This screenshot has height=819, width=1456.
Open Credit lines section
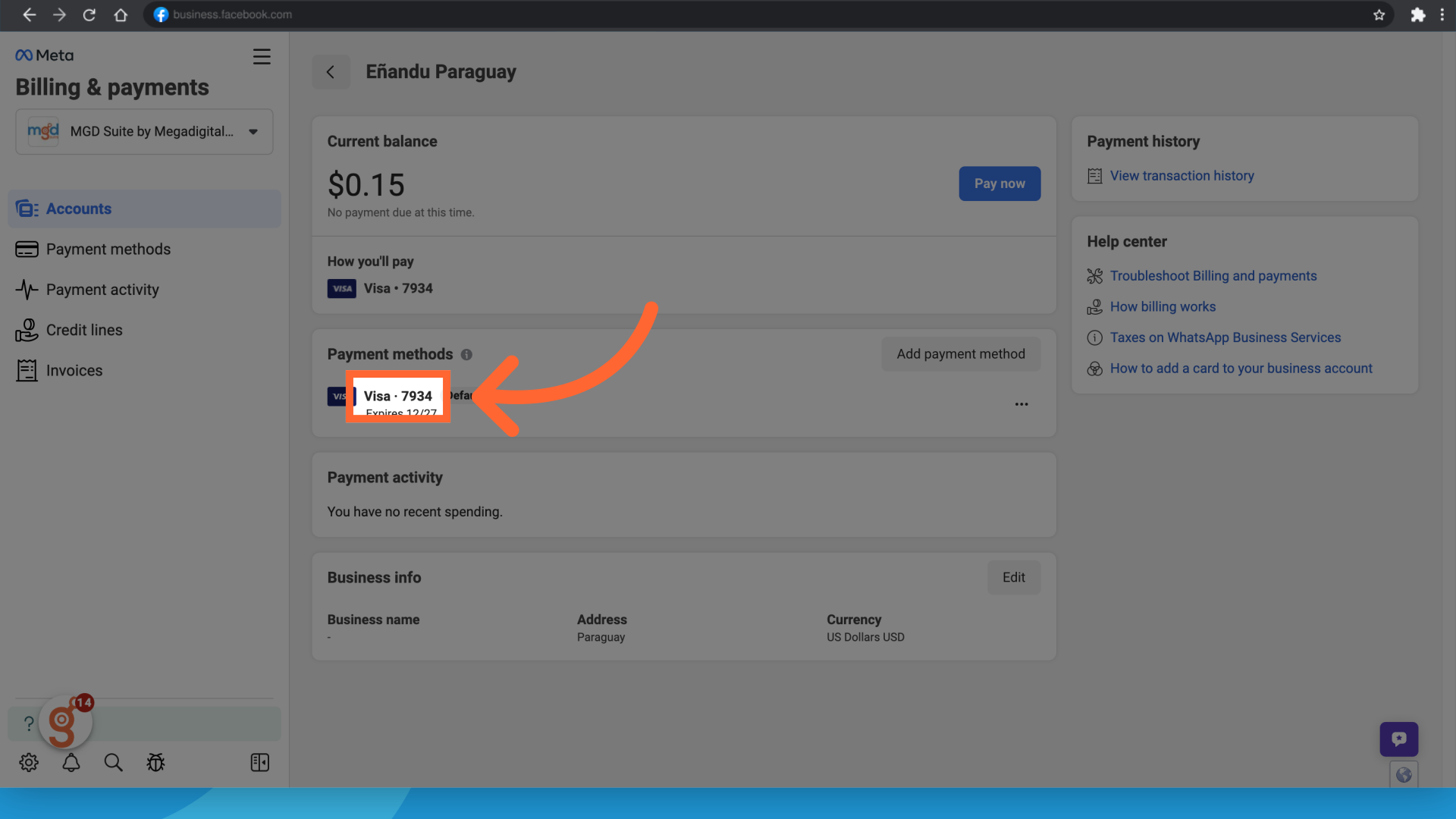(84, 331)
